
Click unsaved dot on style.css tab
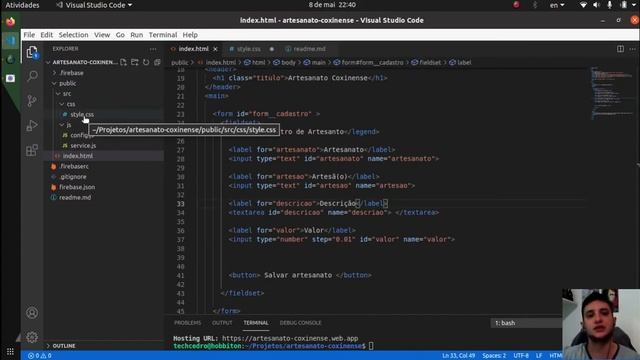click(x=271, y=49)
